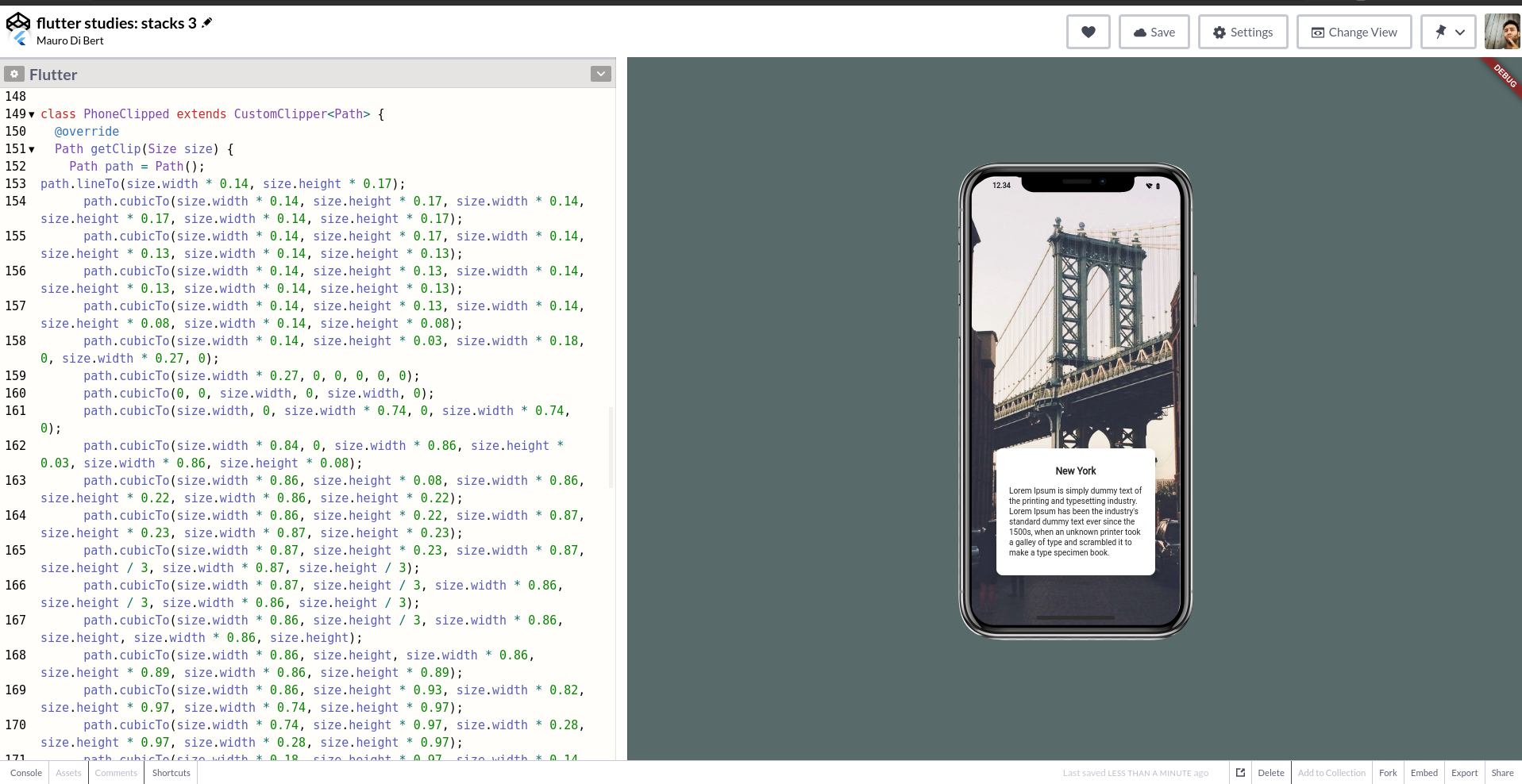Click the pencil icon to rename the pen
The width and height of the screenshot is (1522, 784).
pyautogui.click(x=206, y=22)
